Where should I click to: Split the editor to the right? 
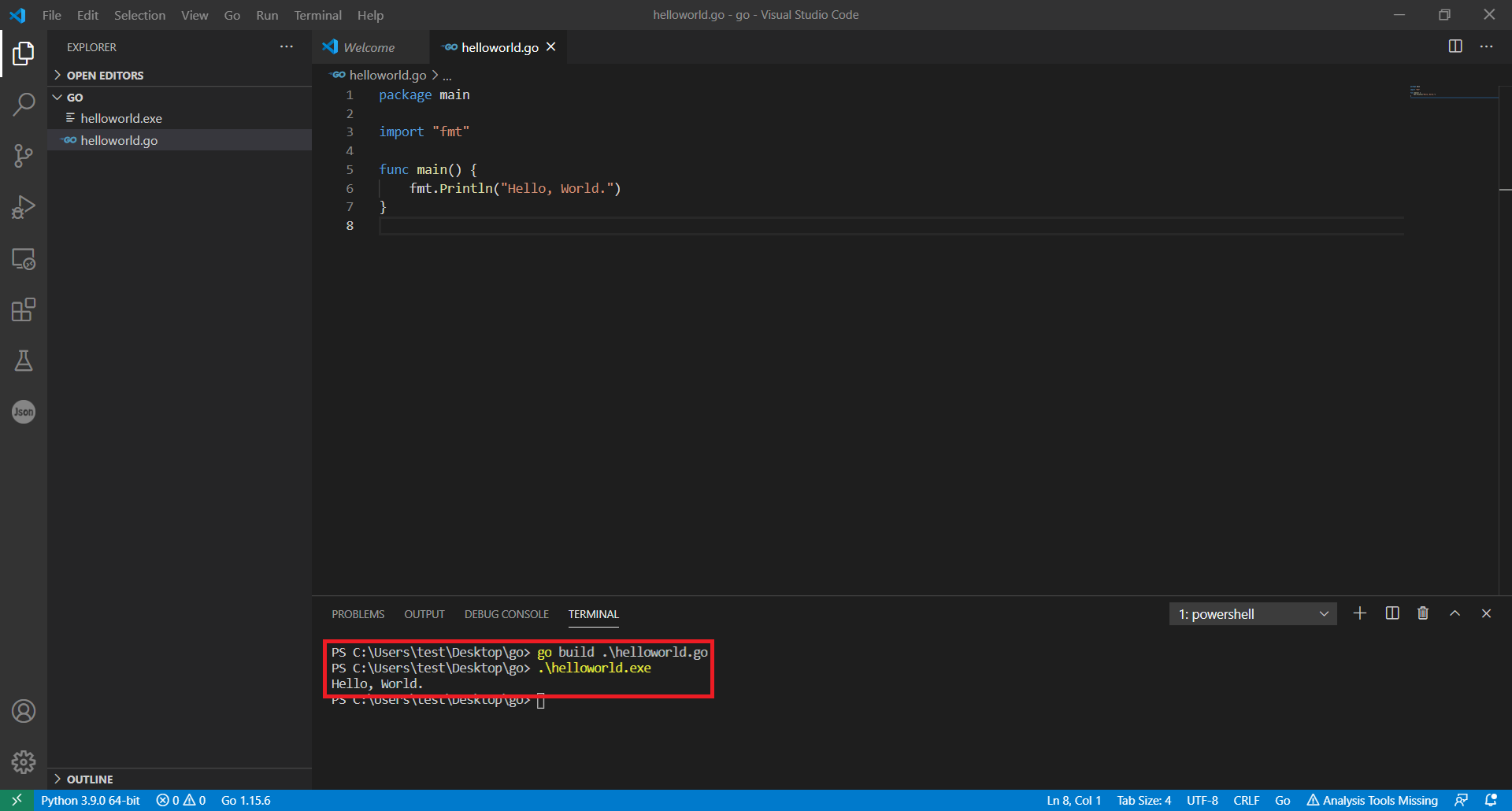coord(1455,46)
